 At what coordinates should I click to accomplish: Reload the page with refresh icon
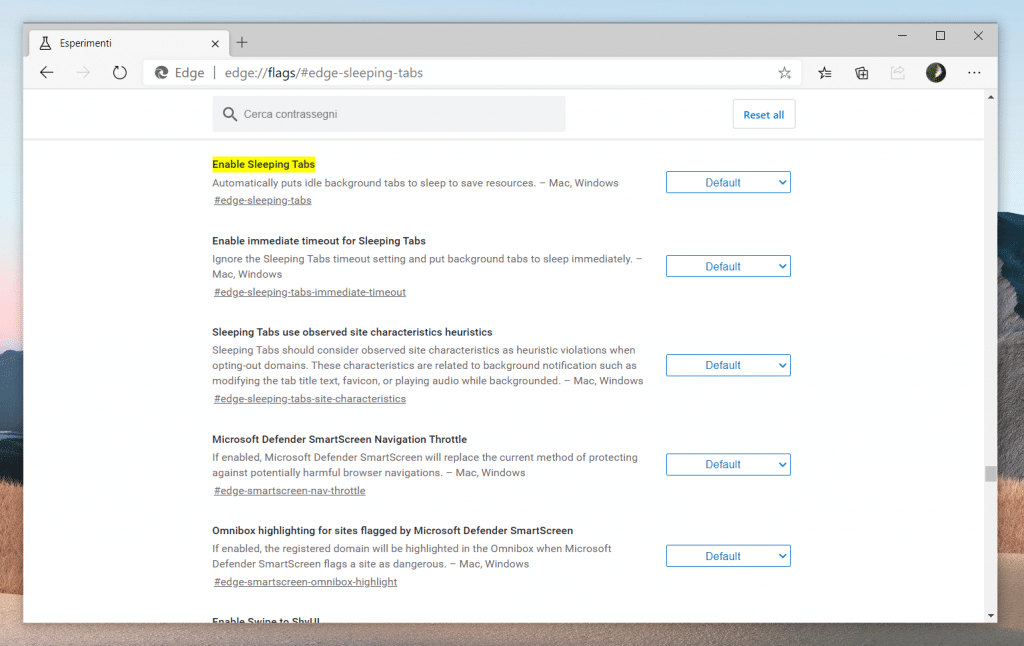(120, 73)
